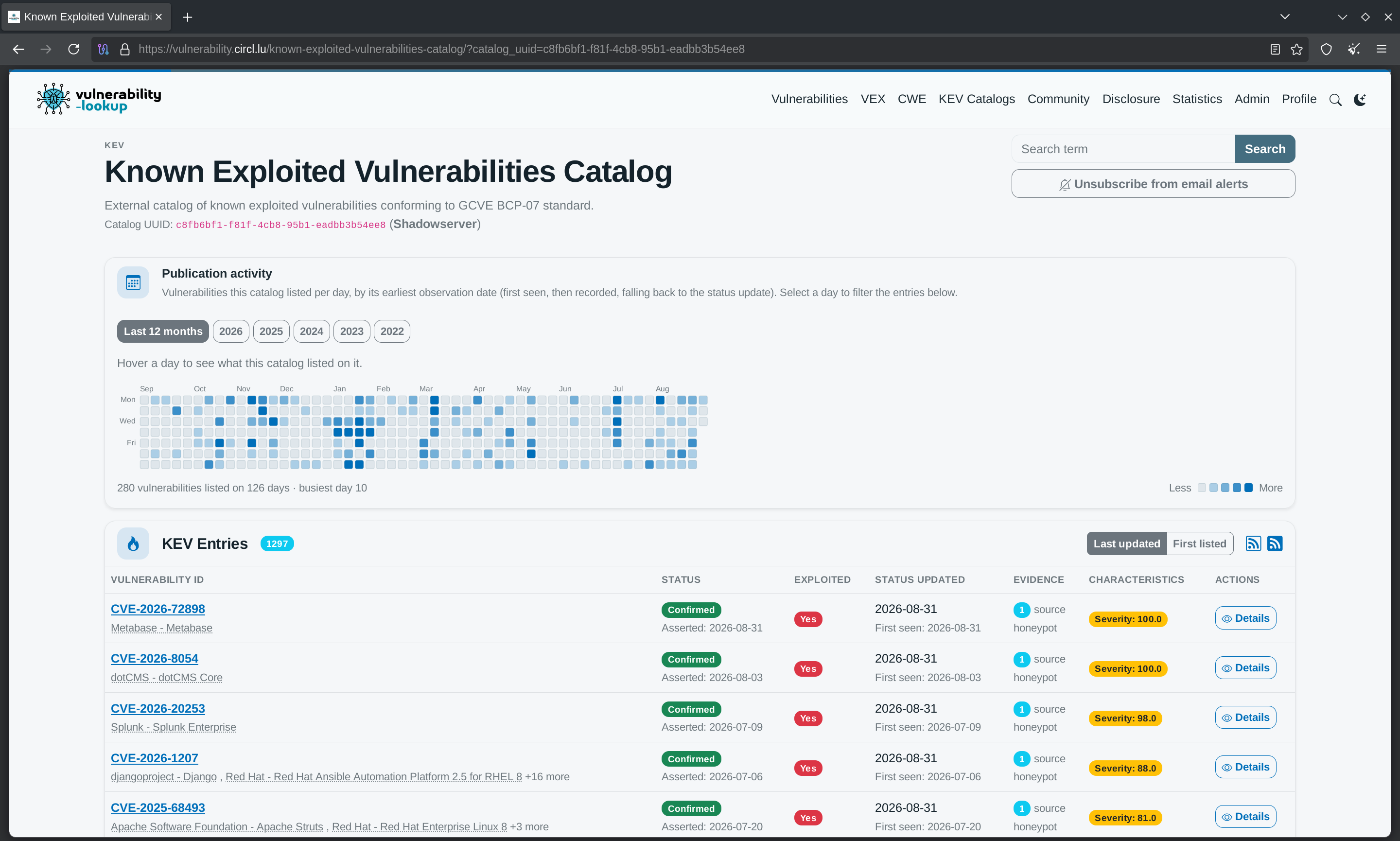1400x841 pixels.
Task: Expand the list all tabs chevron
Action: (x=1285, y=17)
